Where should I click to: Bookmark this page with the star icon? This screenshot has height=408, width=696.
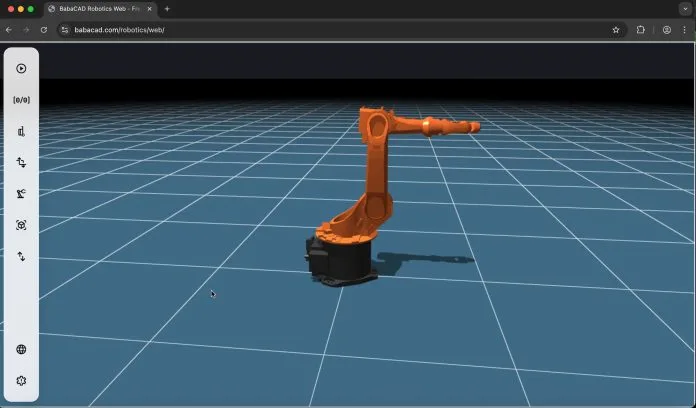(x=616, y=30)
